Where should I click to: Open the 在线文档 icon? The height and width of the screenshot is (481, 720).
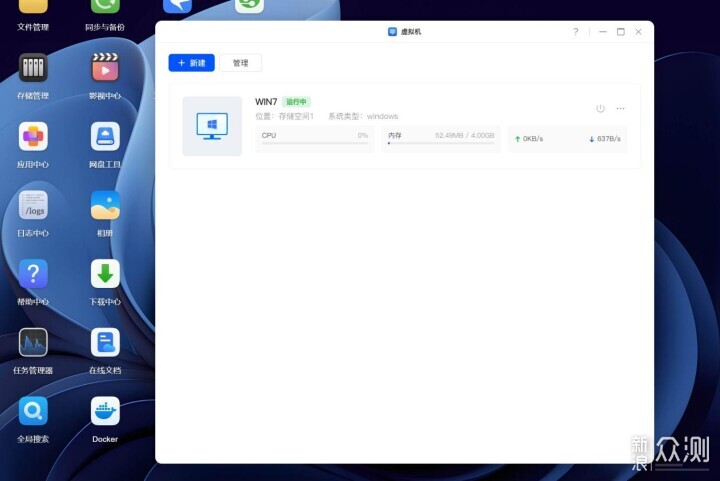[x=105, y=342]
